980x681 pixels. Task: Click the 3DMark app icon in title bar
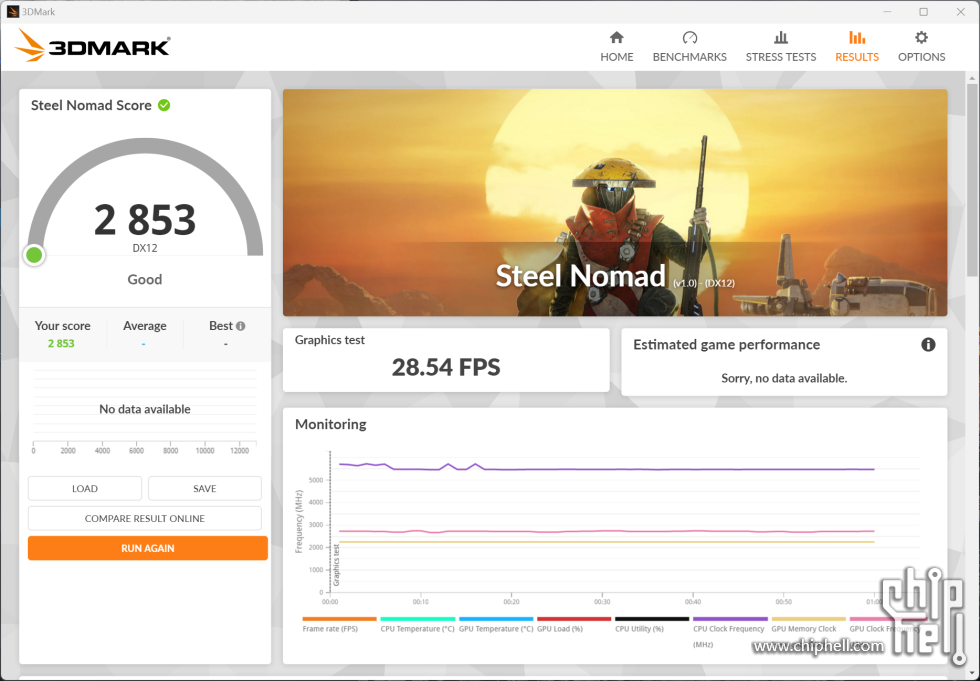12,12
